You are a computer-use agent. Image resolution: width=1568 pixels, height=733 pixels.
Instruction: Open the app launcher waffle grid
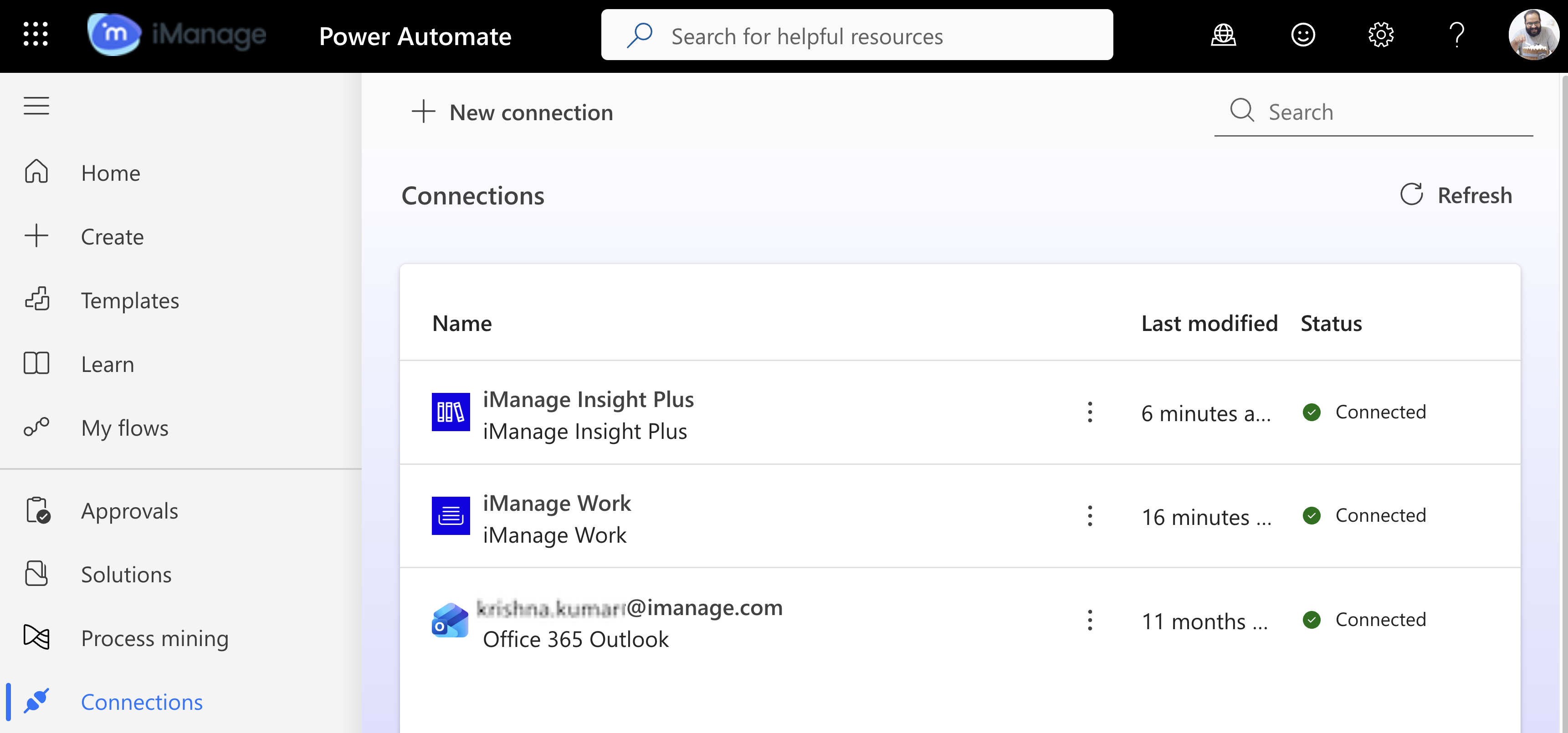[x=36, y=35]
